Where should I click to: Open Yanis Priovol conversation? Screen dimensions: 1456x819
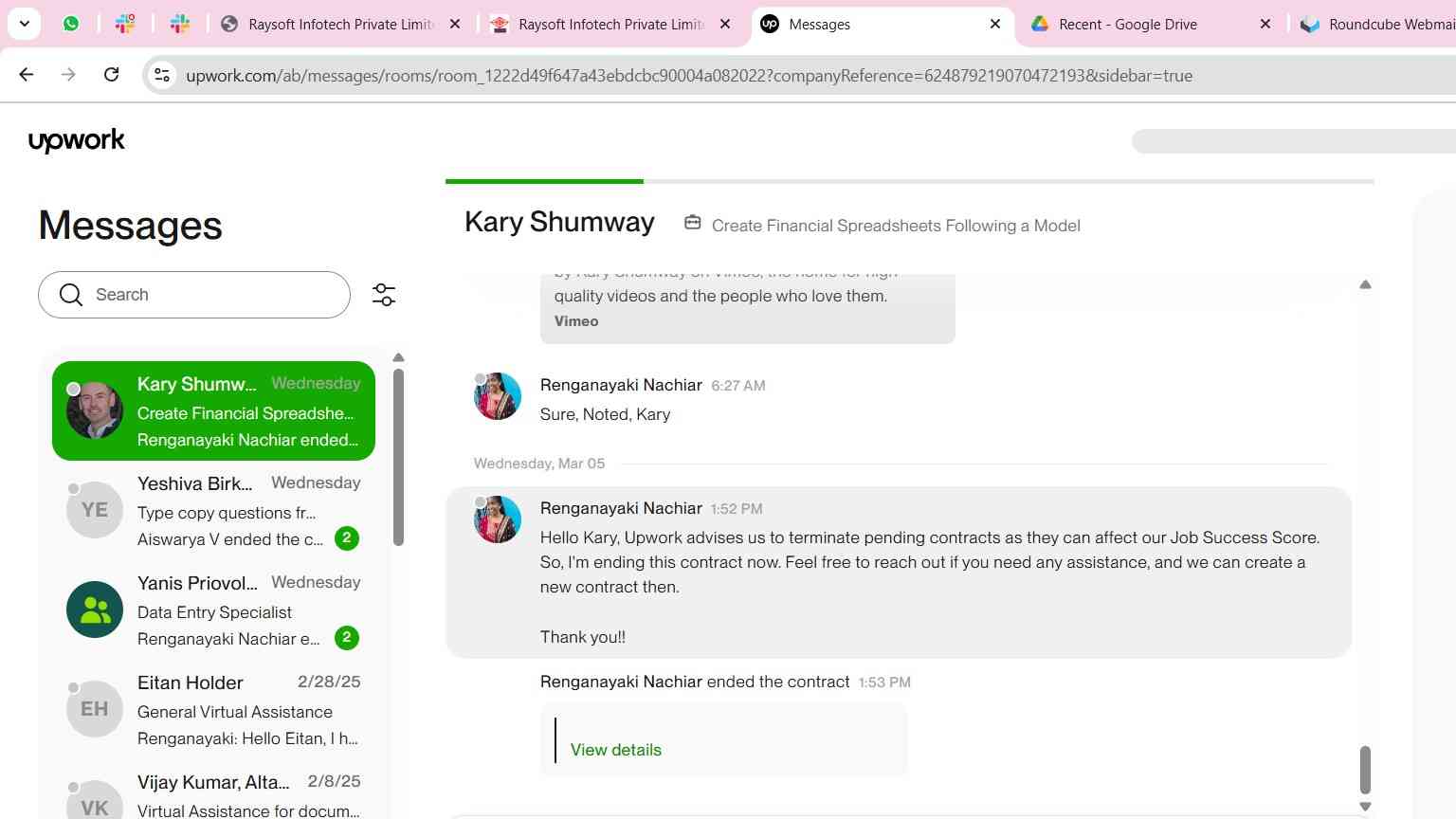pos(213,610)
